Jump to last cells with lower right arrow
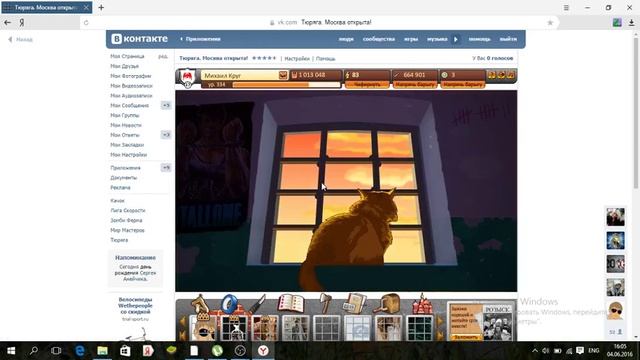The image size is (640, 360). coord(440,335)
